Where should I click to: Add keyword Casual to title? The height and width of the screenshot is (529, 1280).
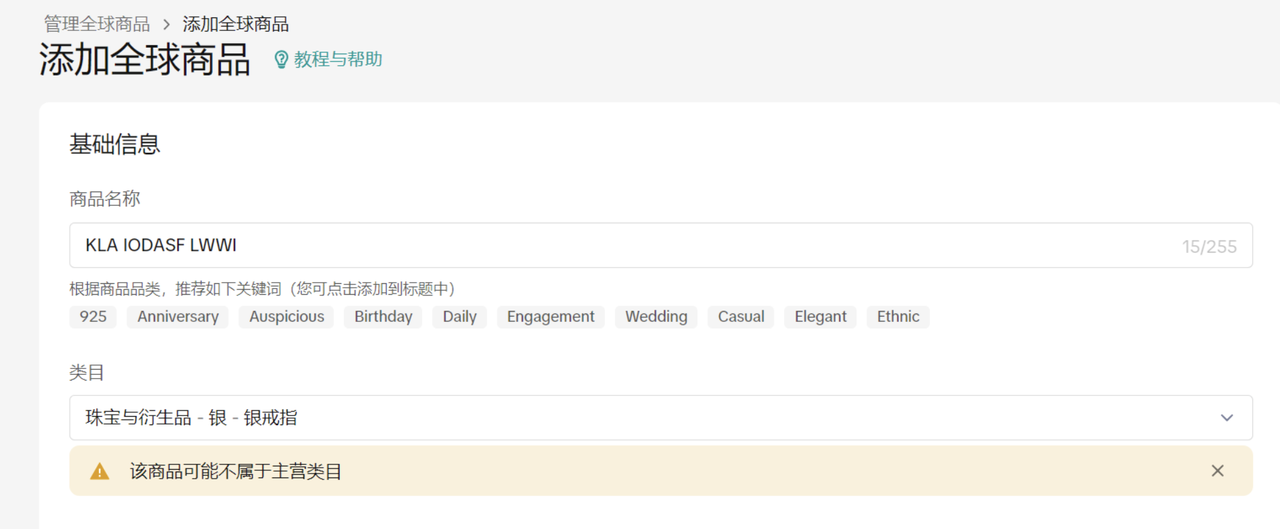pyautogui.click(x=741, y=317)
